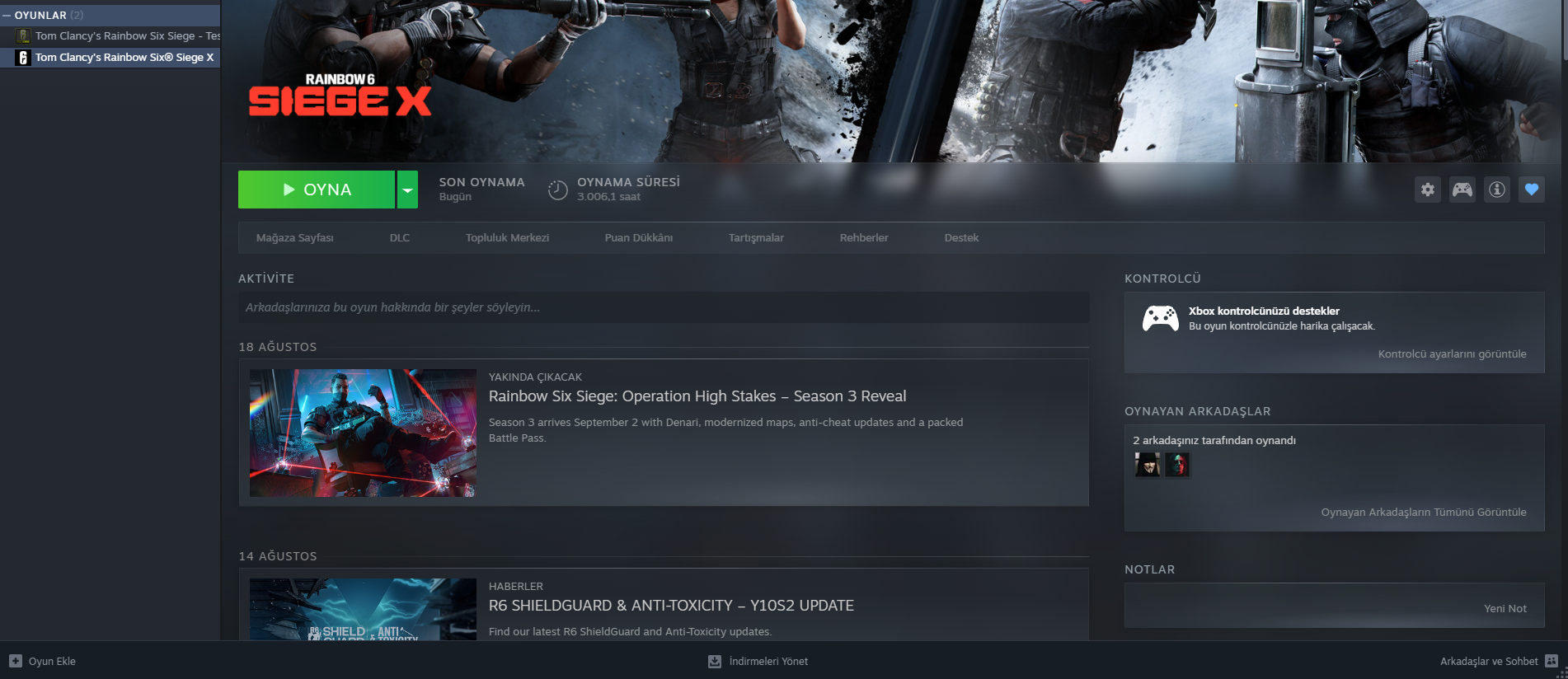Click the activity post input field
The width and height of the screenshot is (1568, 679).
[x=664, y=307]
